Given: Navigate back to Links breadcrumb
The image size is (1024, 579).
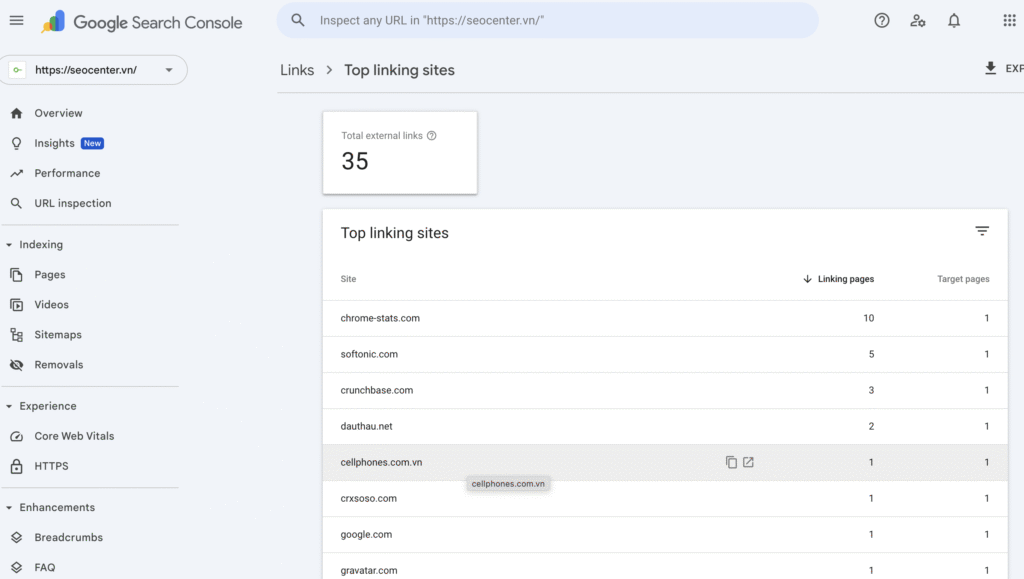Looking at the screenshot, I should pyautogui.click(x=297, y=70).
